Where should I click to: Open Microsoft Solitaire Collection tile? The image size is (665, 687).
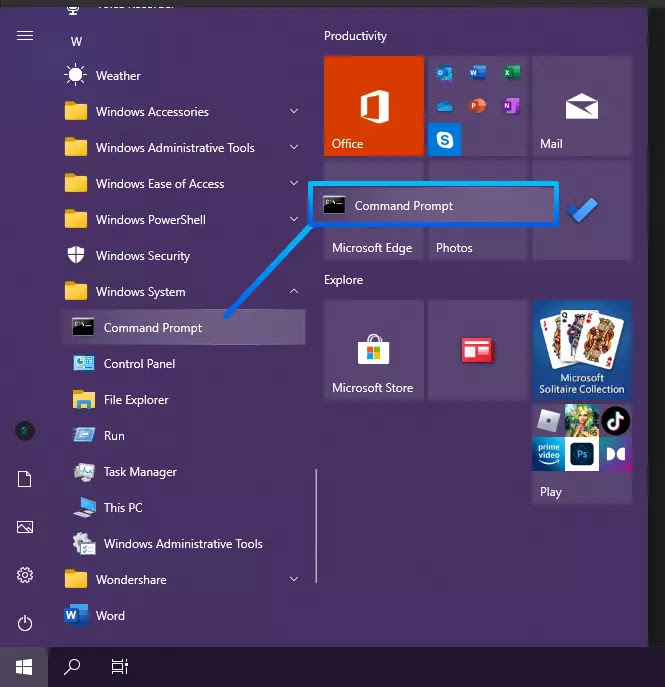click(x=582, y=350)
